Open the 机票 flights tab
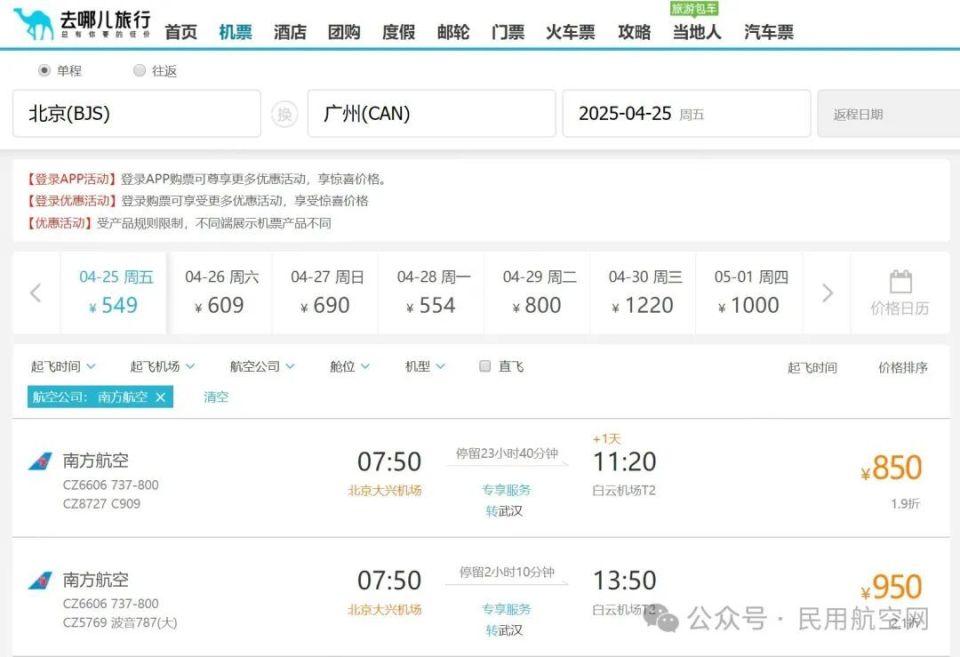Screen dimensions: 960x657 236,32
